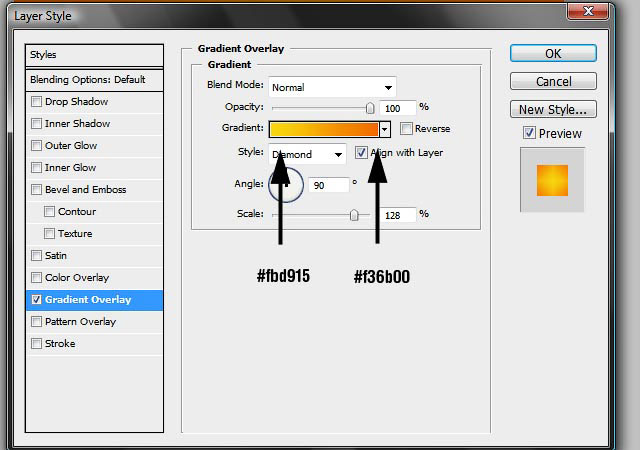Toggle the Inner Glow checkbox
640x450 pixels.
point(36,167)
